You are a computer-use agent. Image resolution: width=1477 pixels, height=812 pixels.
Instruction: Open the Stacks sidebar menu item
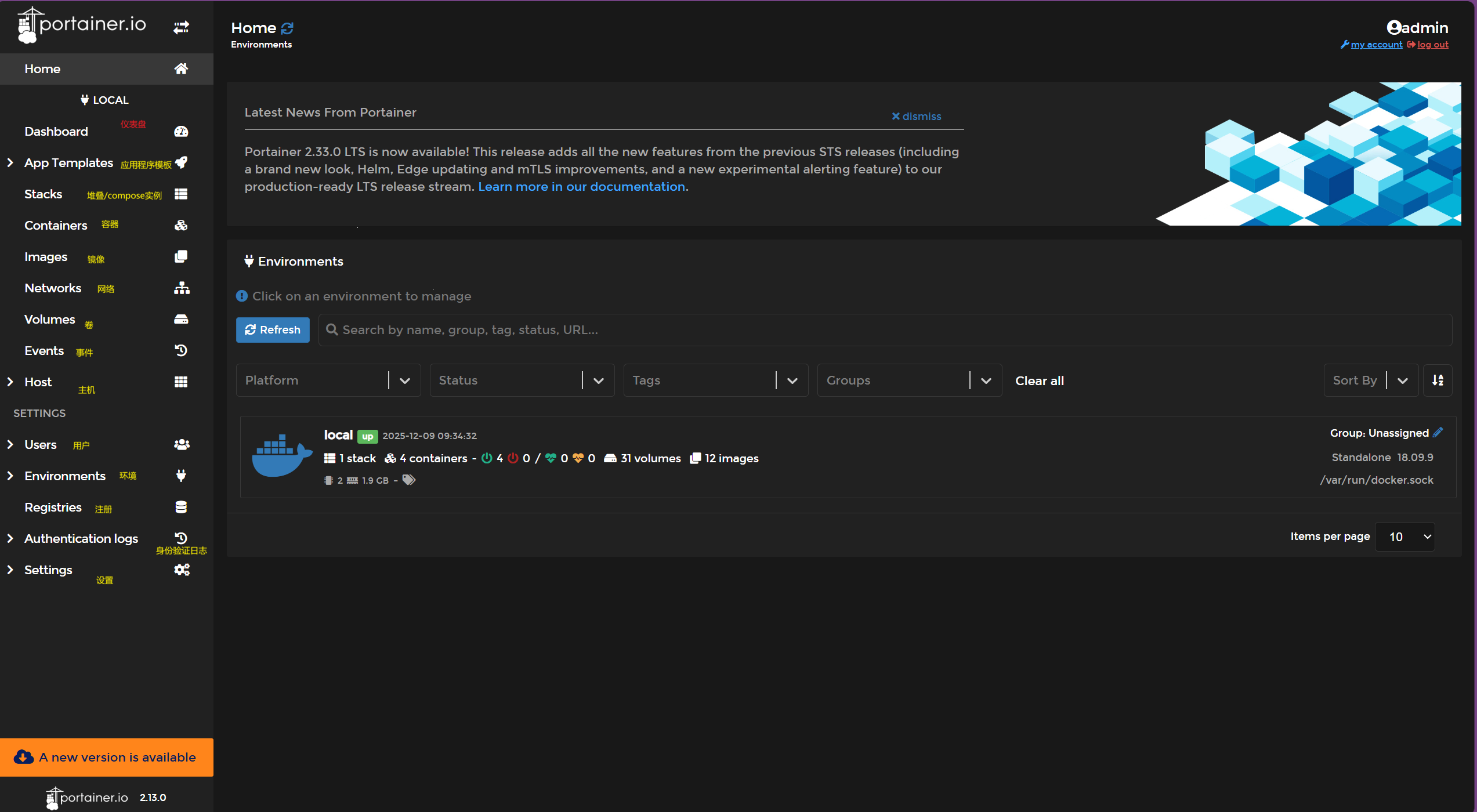pos(44,194)
